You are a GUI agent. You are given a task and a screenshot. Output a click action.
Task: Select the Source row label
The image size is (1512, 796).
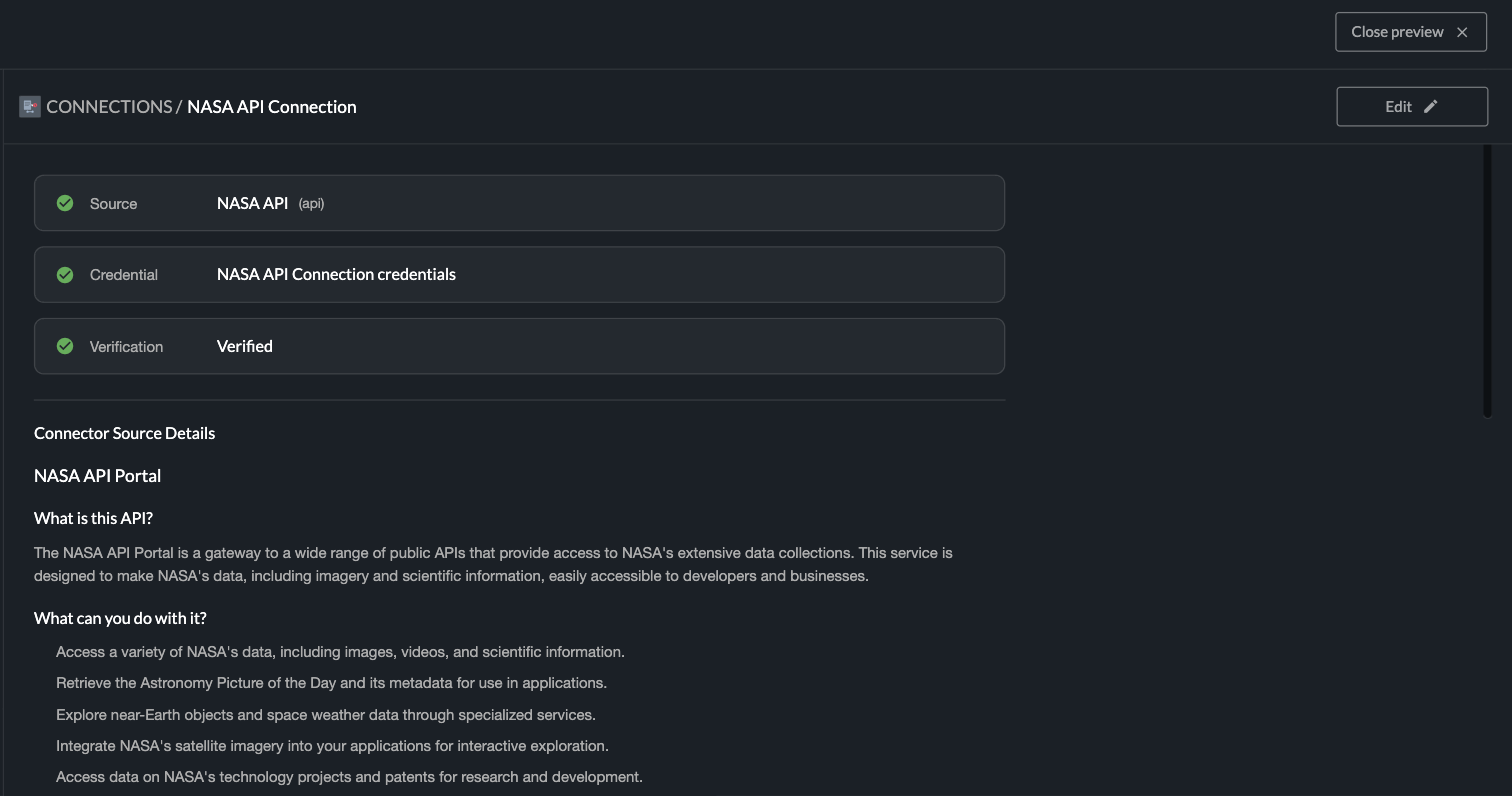[113, 204]
